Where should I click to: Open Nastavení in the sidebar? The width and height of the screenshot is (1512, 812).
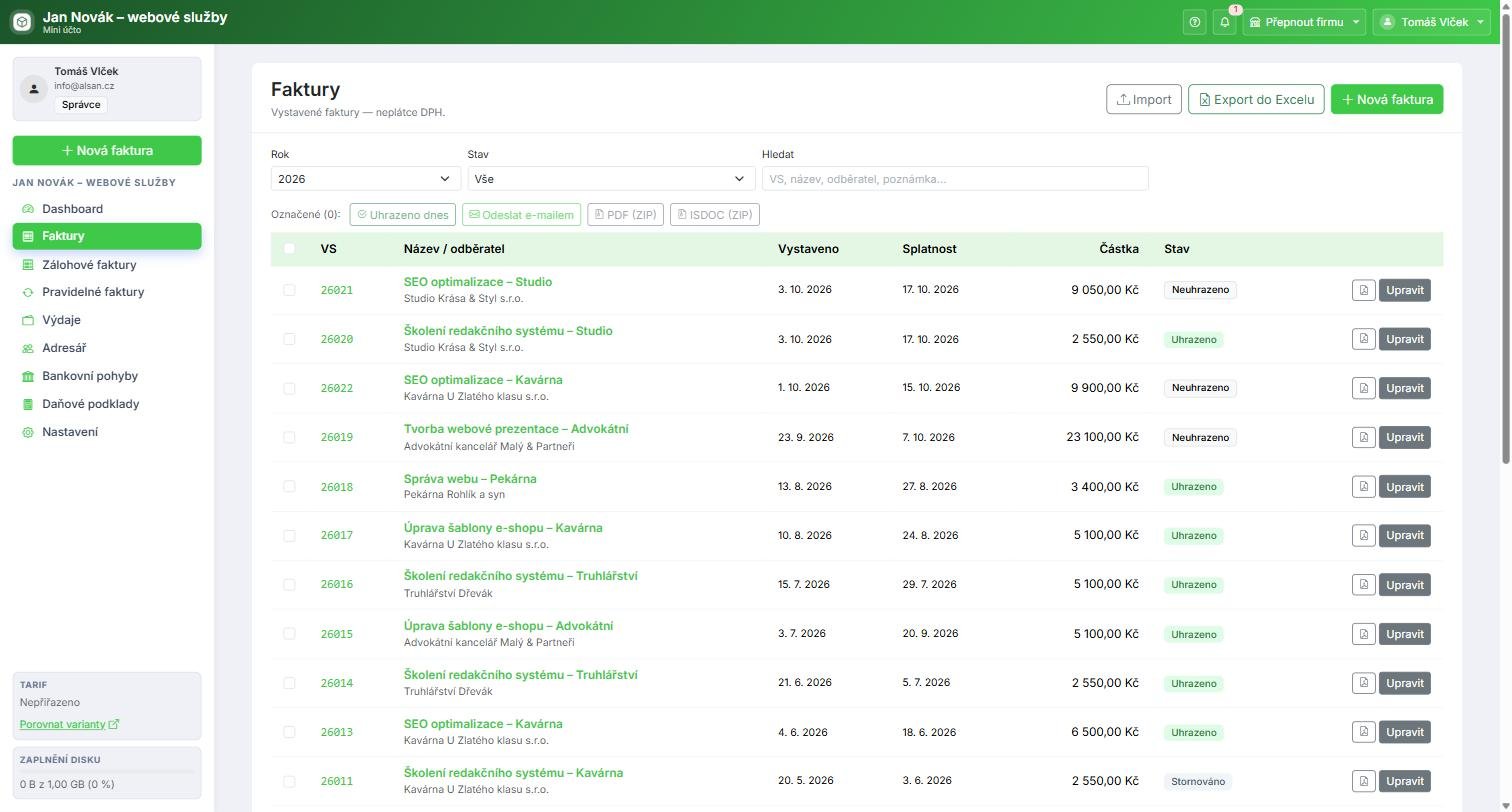pos(107,432)
